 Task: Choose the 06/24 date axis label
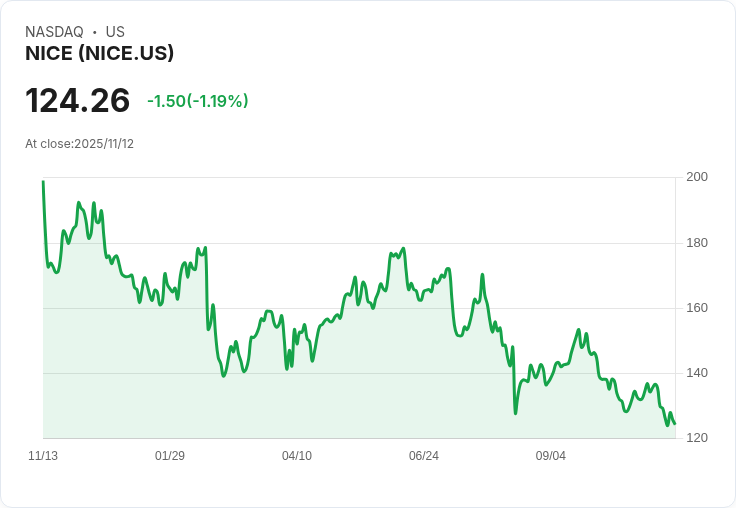coord(424,456)
